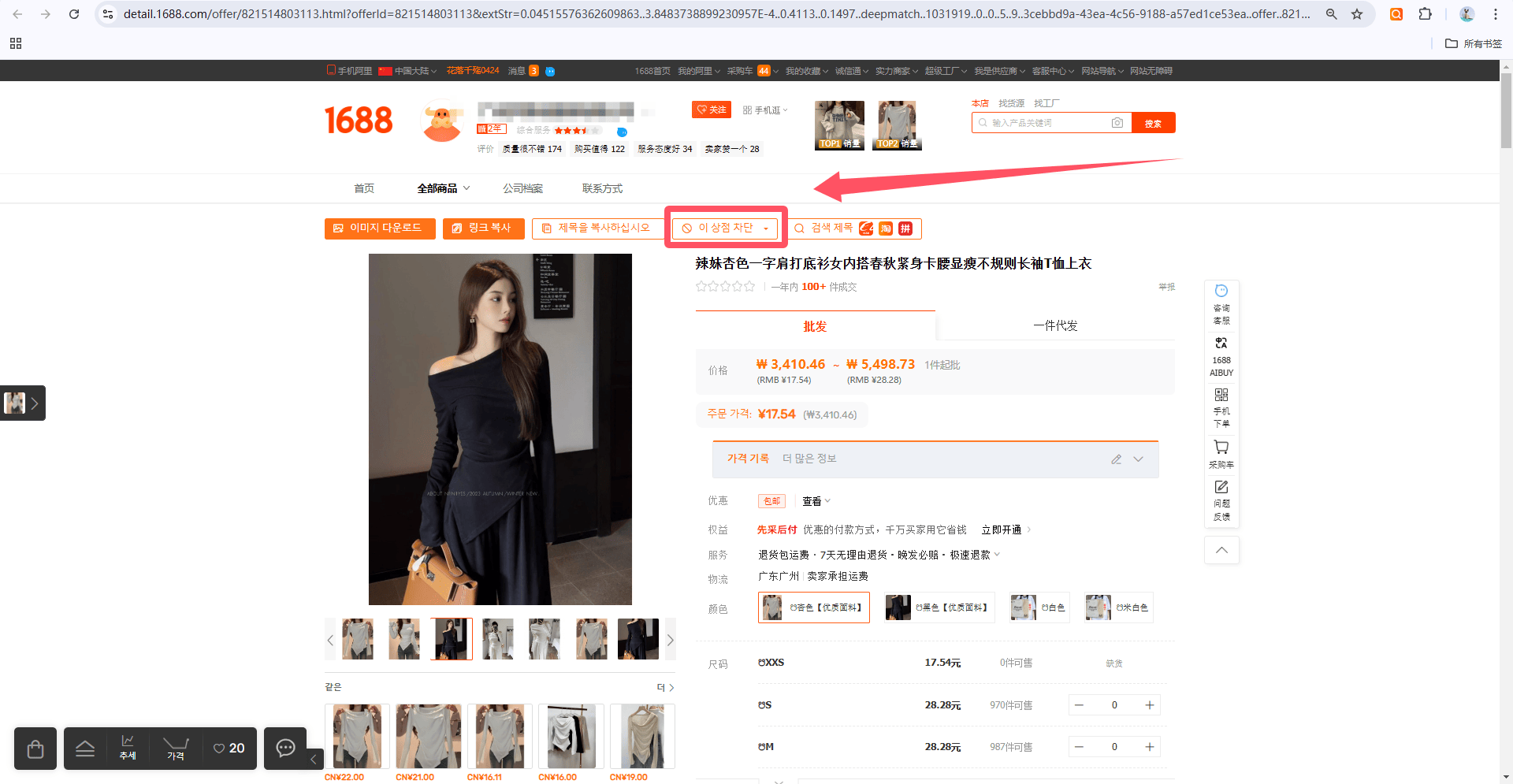Switch to the 一件代发 tab

click(x=1055, y=326)
